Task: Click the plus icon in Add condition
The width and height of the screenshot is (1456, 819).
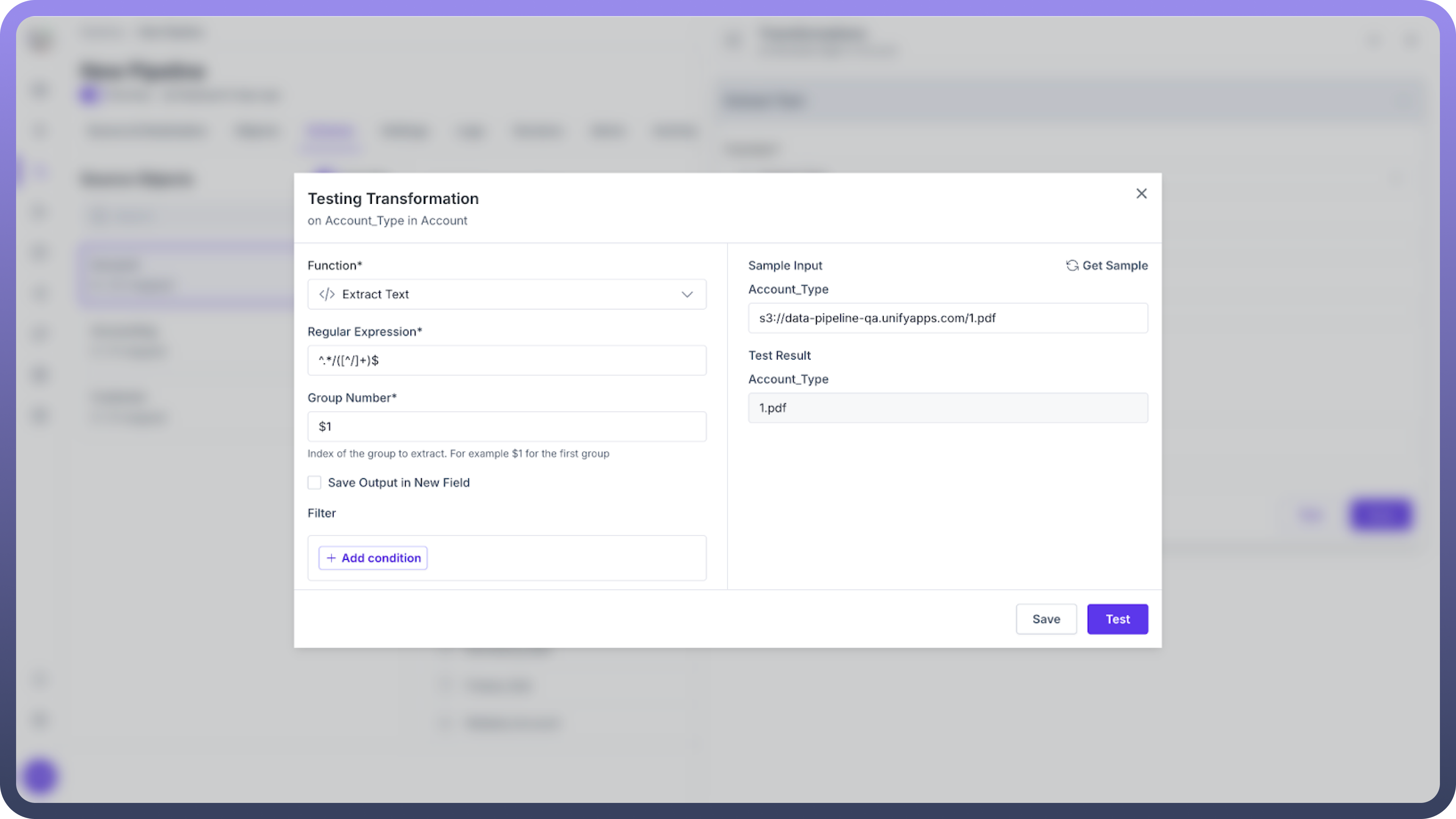Action: tap(331, 558)
